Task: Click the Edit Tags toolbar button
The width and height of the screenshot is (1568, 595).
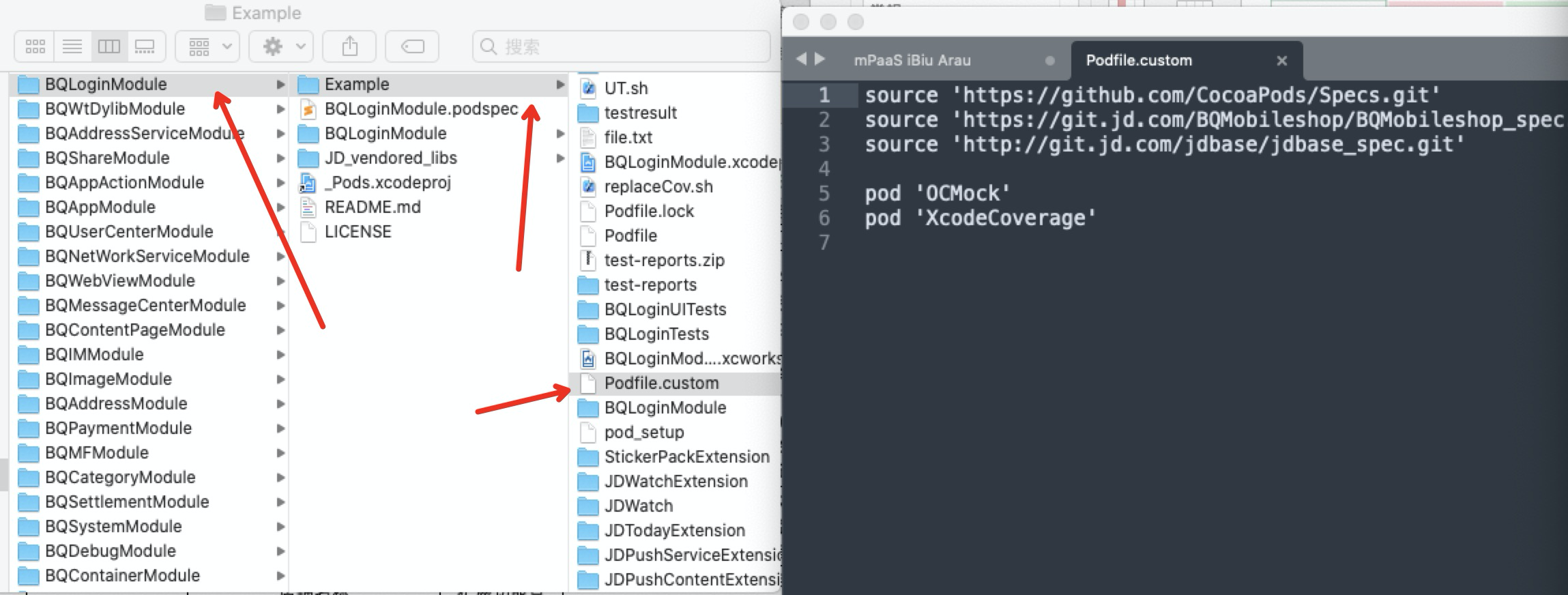Action: pyautogui.click(x=412, y=46)
